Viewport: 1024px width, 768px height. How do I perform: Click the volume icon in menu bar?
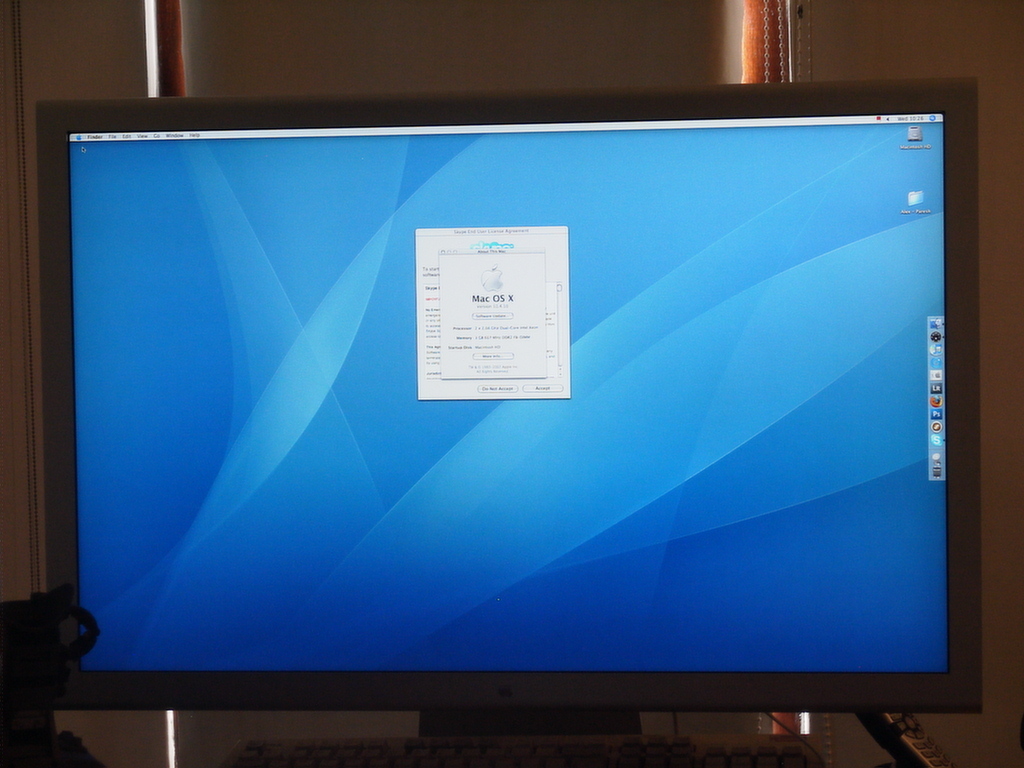pos(888,119)
